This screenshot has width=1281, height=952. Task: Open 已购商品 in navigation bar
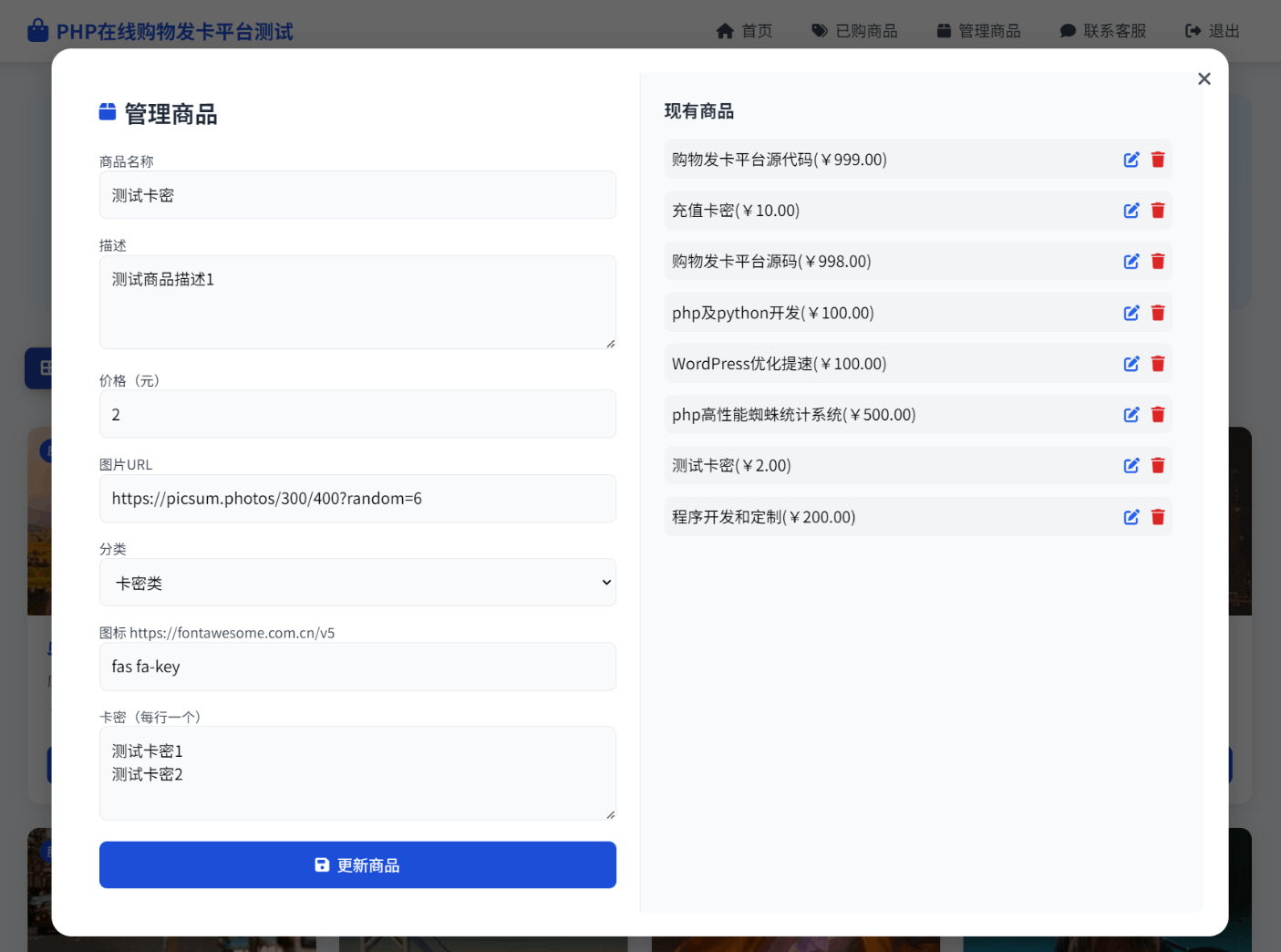tap(854, 31)
